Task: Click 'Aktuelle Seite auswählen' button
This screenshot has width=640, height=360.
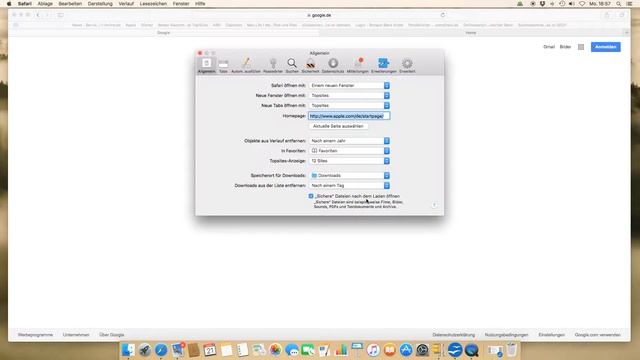Action: 338,127
